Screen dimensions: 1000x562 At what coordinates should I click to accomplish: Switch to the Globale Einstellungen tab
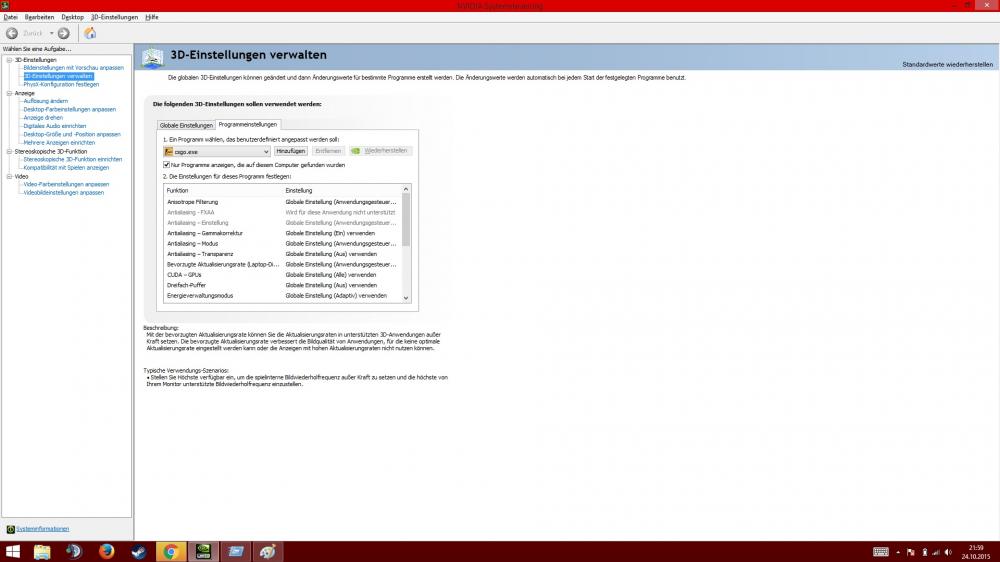(x=185, y=125)
